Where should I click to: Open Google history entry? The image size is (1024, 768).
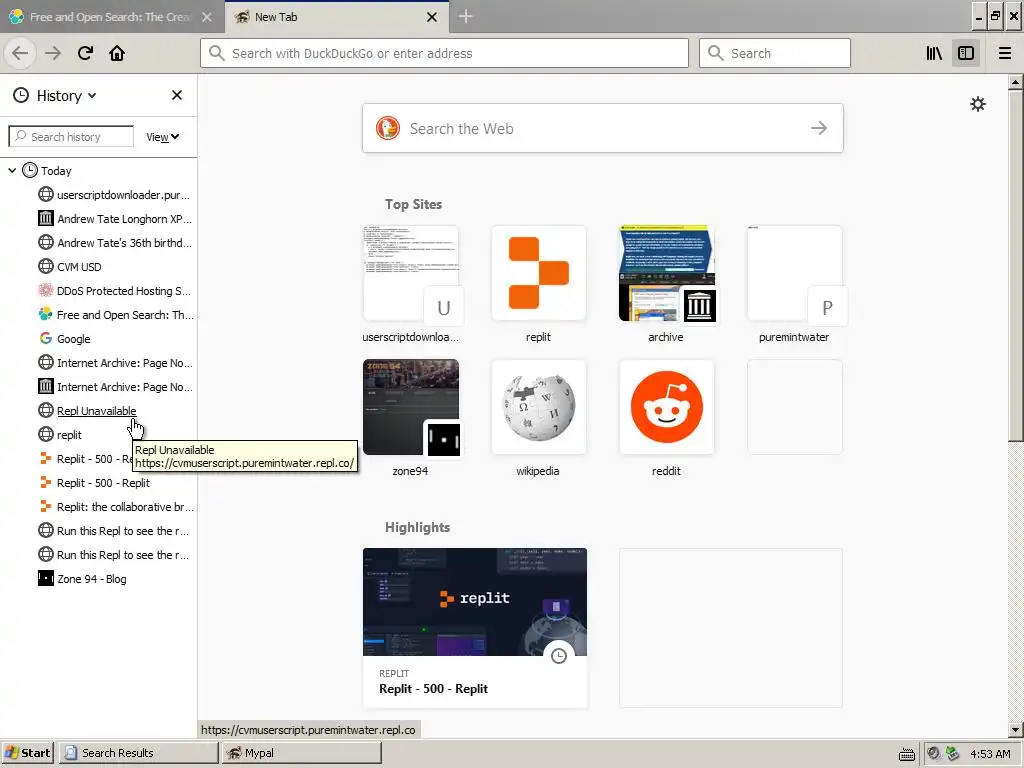pos(65,339)
